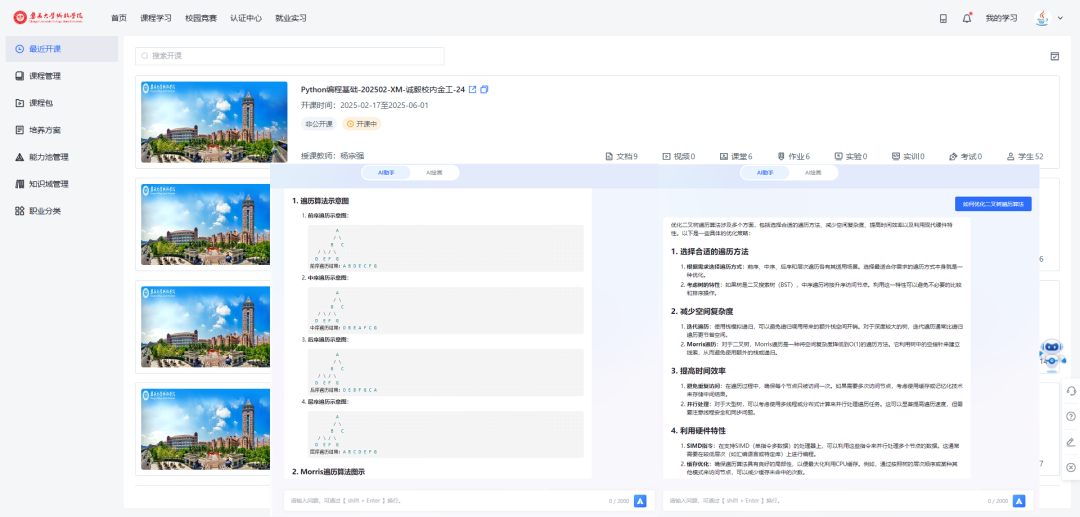This screenshot has width=1080, height=517.
Task: Go to 首页 in top navigation
Action: (118, 19)
